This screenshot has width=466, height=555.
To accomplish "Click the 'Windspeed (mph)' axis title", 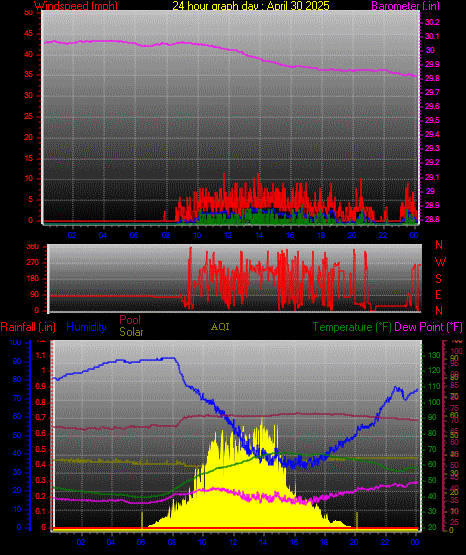I will pyautogui.click(x=76, y=5).
